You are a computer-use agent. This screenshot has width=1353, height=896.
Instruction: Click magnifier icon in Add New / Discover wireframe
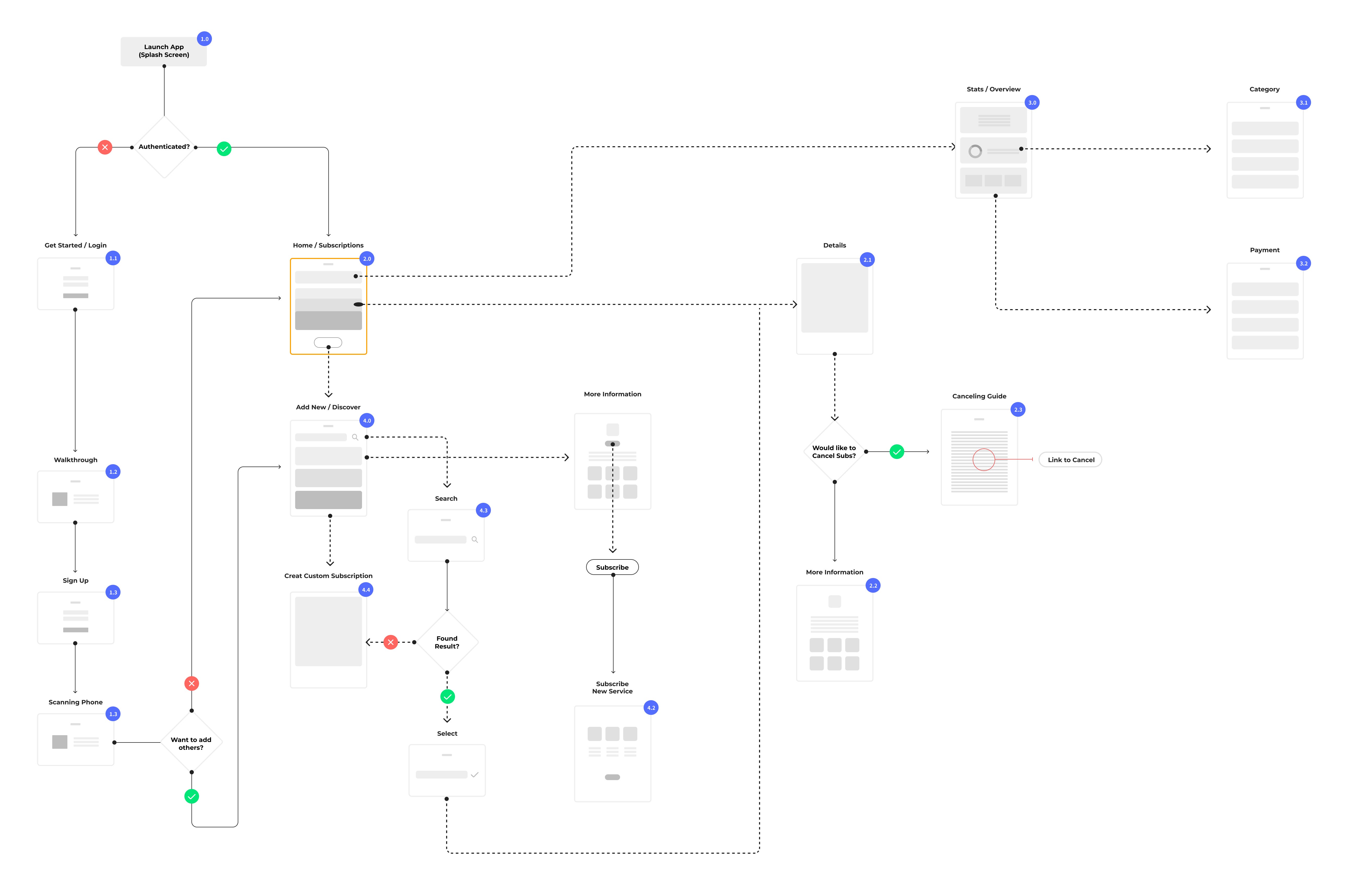tap(355, 437)
